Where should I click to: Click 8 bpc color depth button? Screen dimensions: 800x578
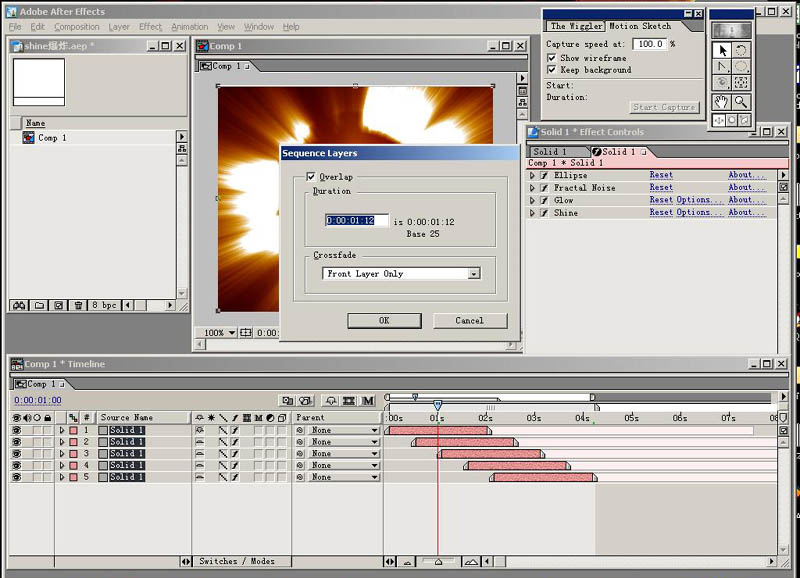pos(104,305)
